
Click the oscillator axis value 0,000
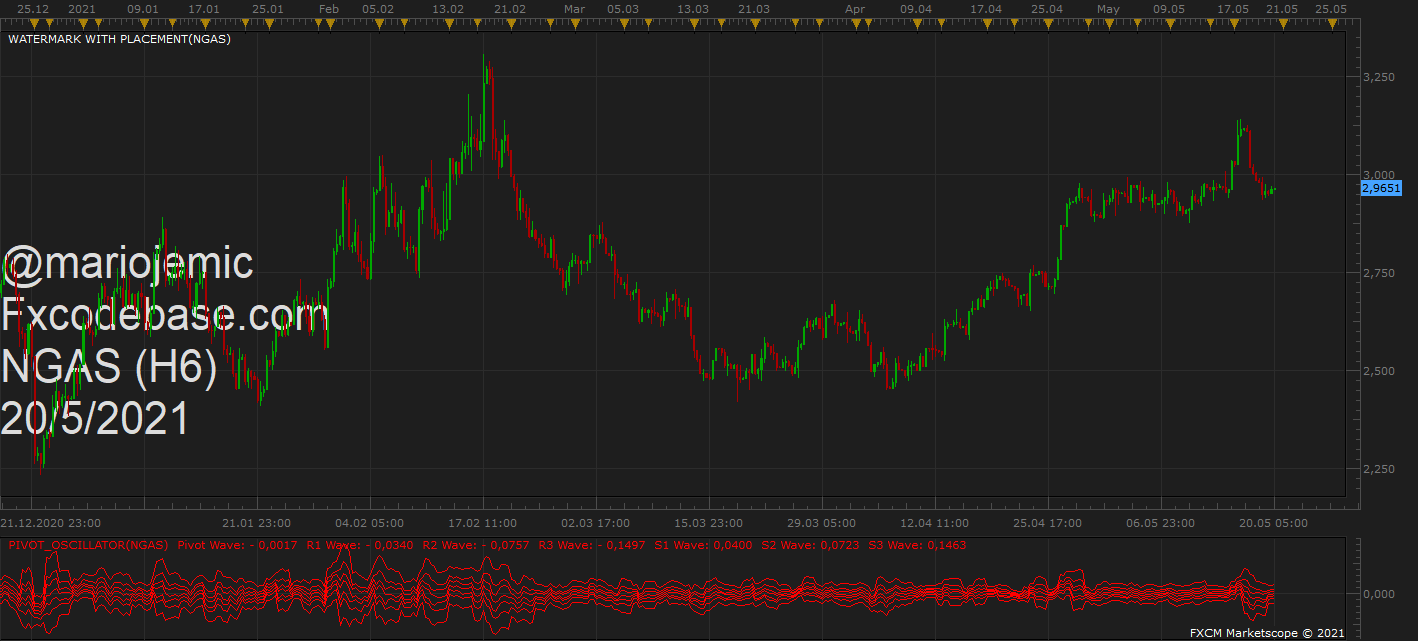[1378, 594]
